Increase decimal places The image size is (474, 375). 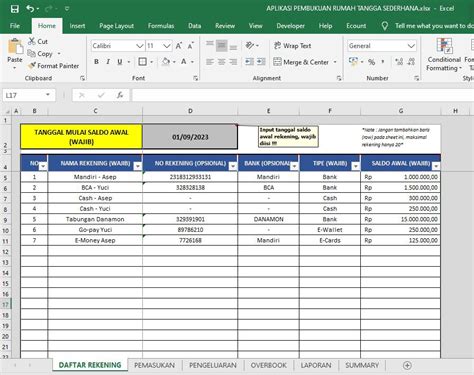(x=399, y=62)
